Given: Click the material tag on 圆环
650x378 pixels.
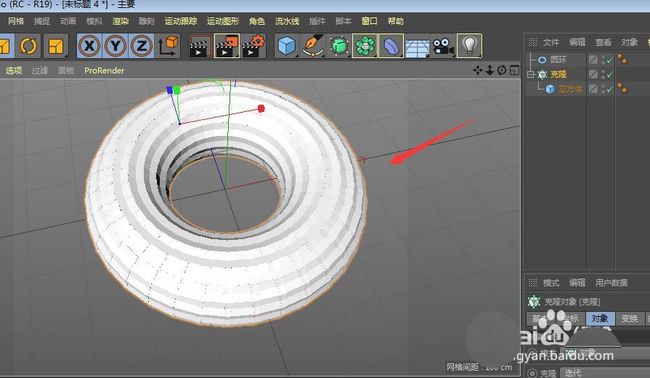Looking at the screenshot, I should (623, 59).
